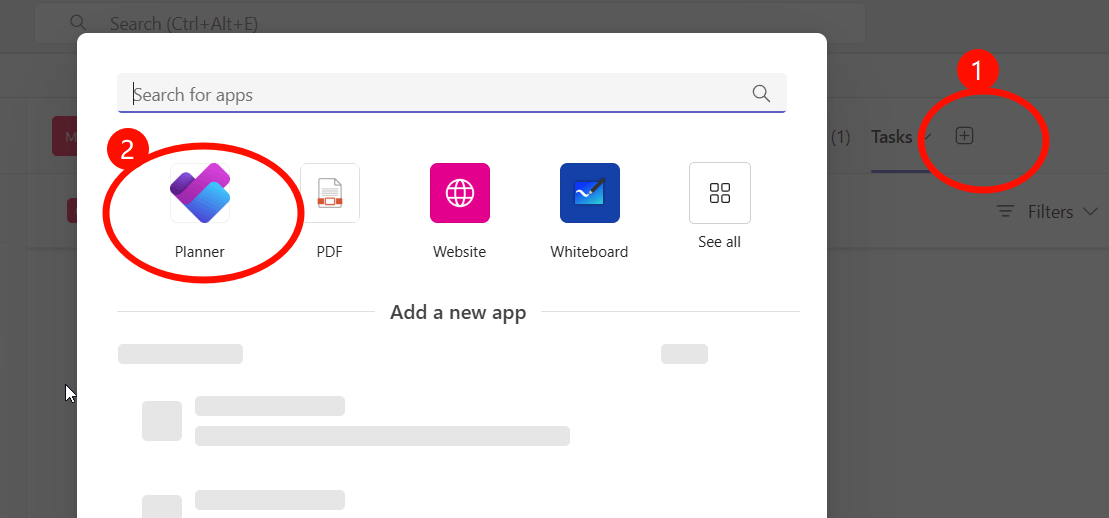Select the Planner app icon
This screenshot has width=1109, height=518.
pos(200,192)
